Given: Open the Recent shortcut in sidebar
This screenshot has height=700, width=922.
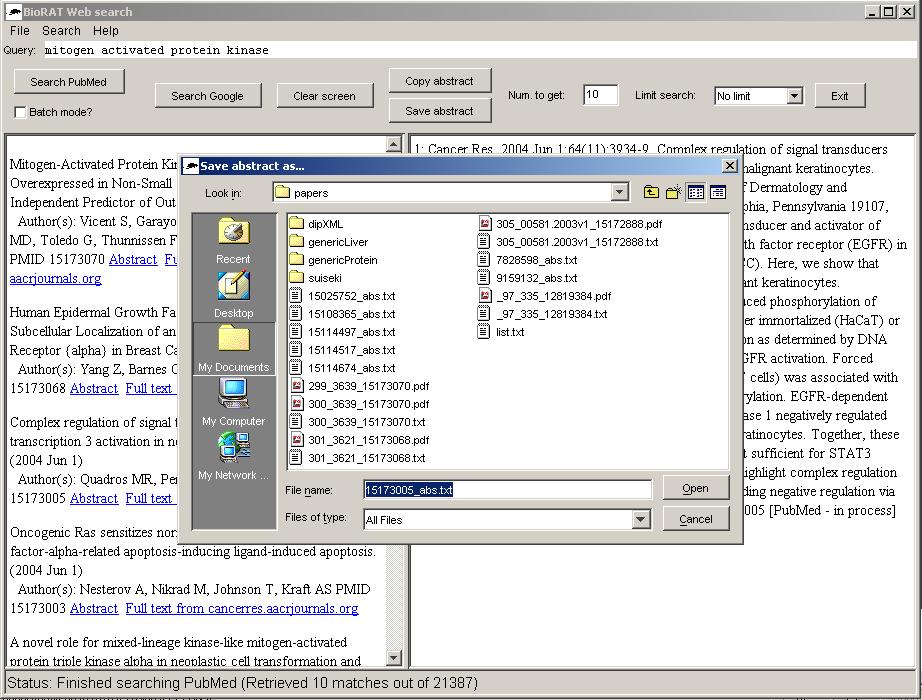Looking at the screenshot, I should pyautogui.click(x=233, y=241).
